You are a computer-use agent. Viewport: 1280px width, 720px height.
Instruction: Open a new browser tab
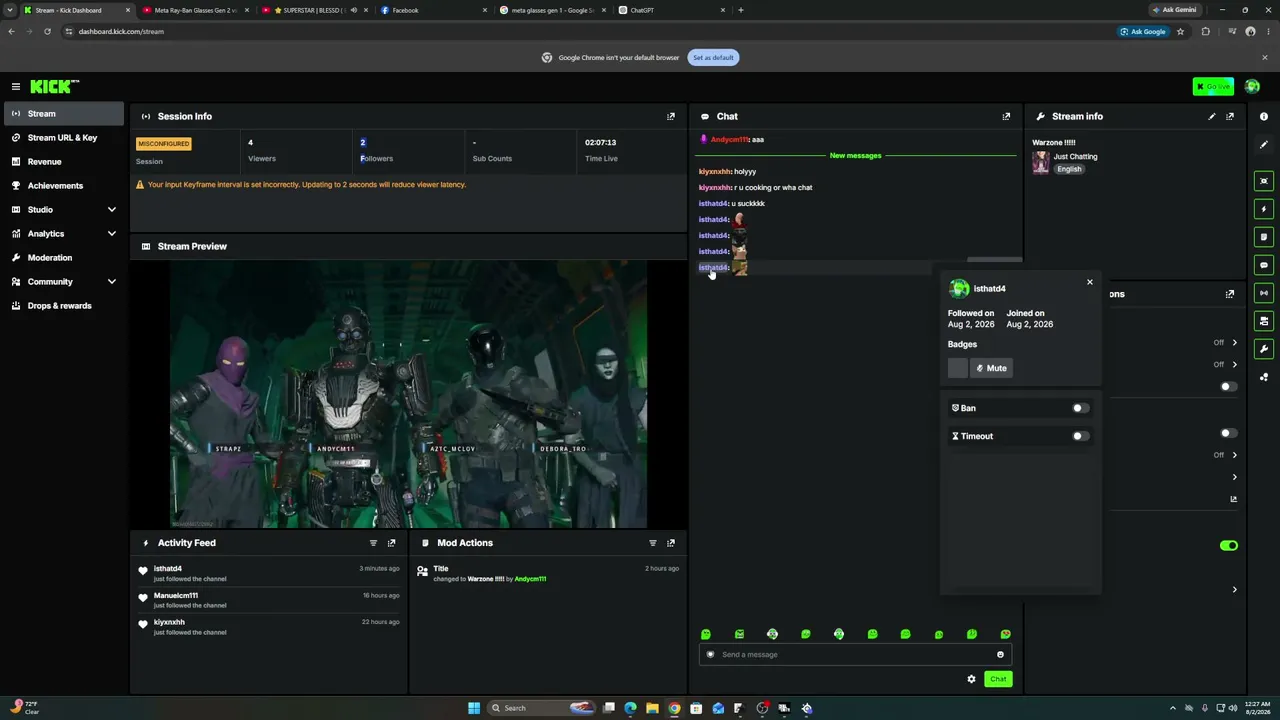740,10
